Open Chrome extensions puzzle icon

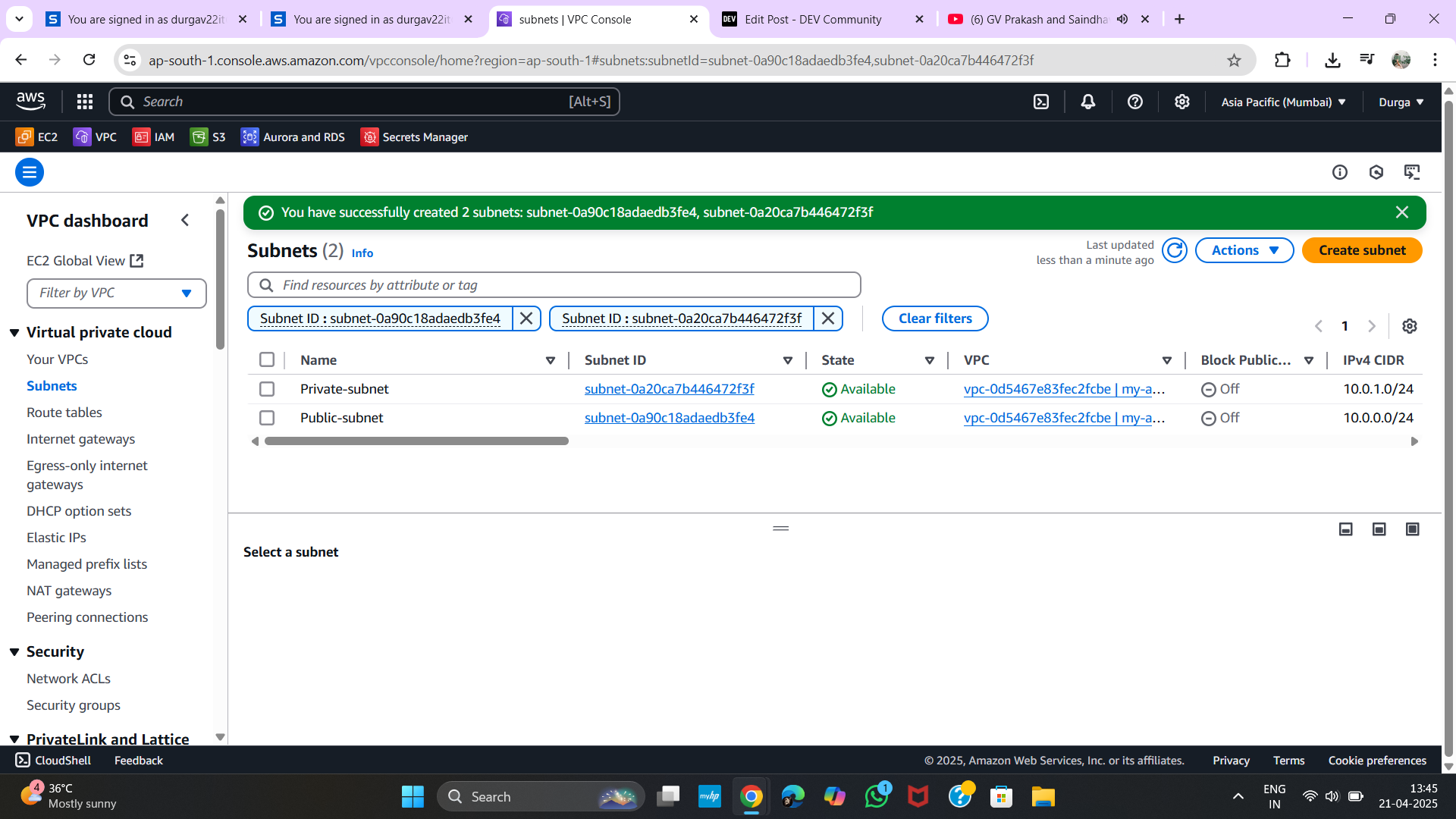click(x=1282, y=60)
